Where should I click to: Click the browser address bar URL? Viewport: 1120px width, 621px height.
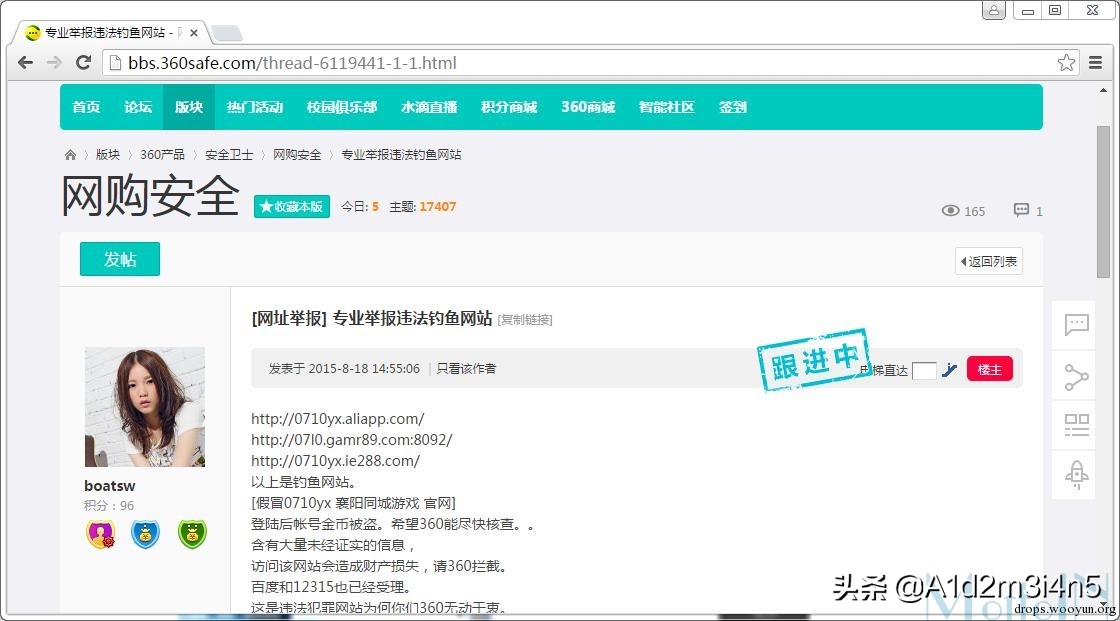292,63
